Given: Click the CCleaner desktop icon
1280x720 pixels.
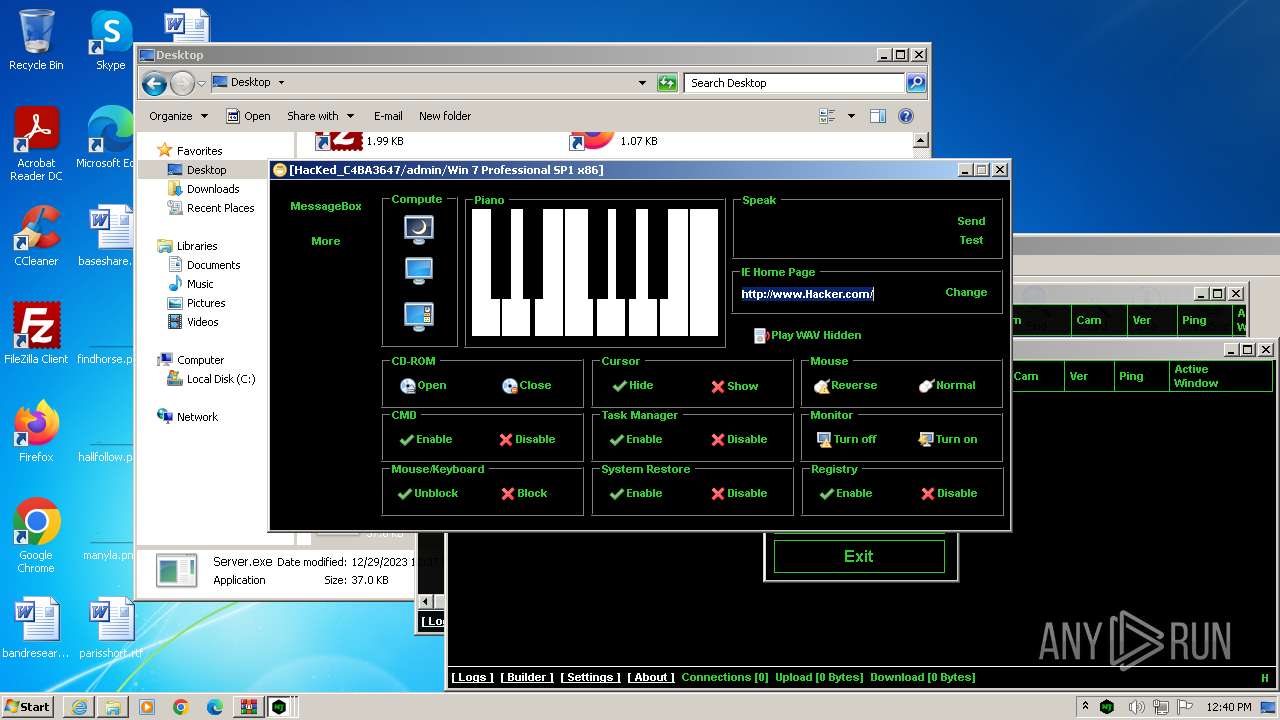Looking at the screenshot, I should 36,236.
